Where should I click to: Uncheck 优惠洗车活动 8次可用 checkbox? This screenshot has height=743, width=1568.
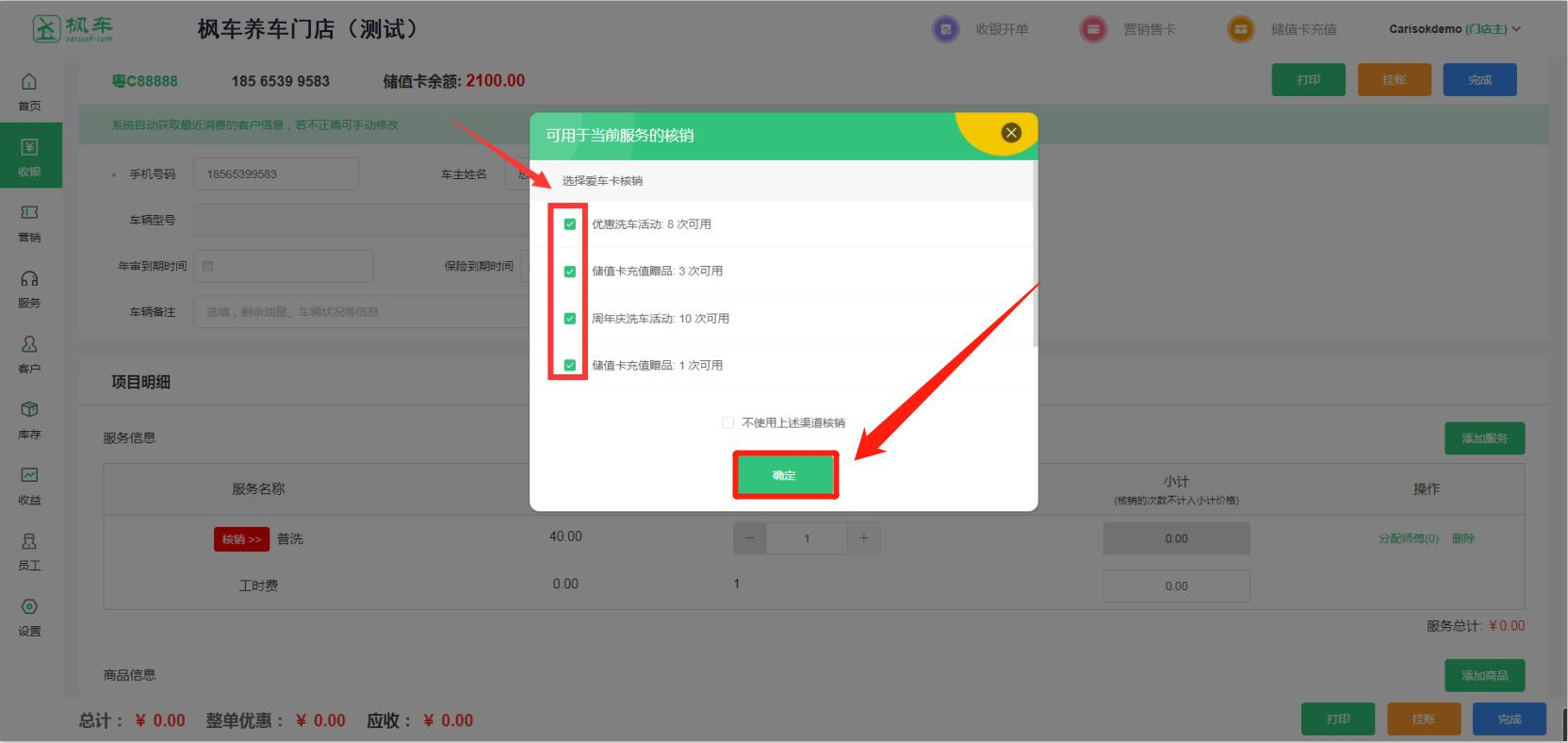(x=570, y=224)
